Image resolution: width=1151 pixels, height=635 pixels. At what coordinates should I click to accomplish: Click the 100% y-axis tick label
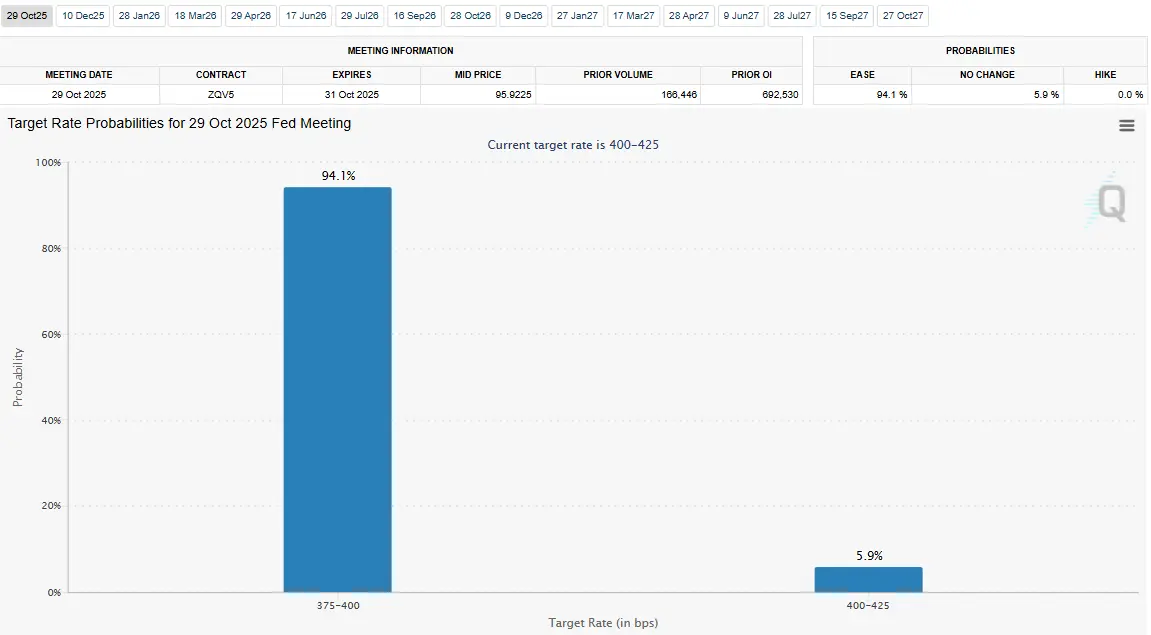(48, 162)
